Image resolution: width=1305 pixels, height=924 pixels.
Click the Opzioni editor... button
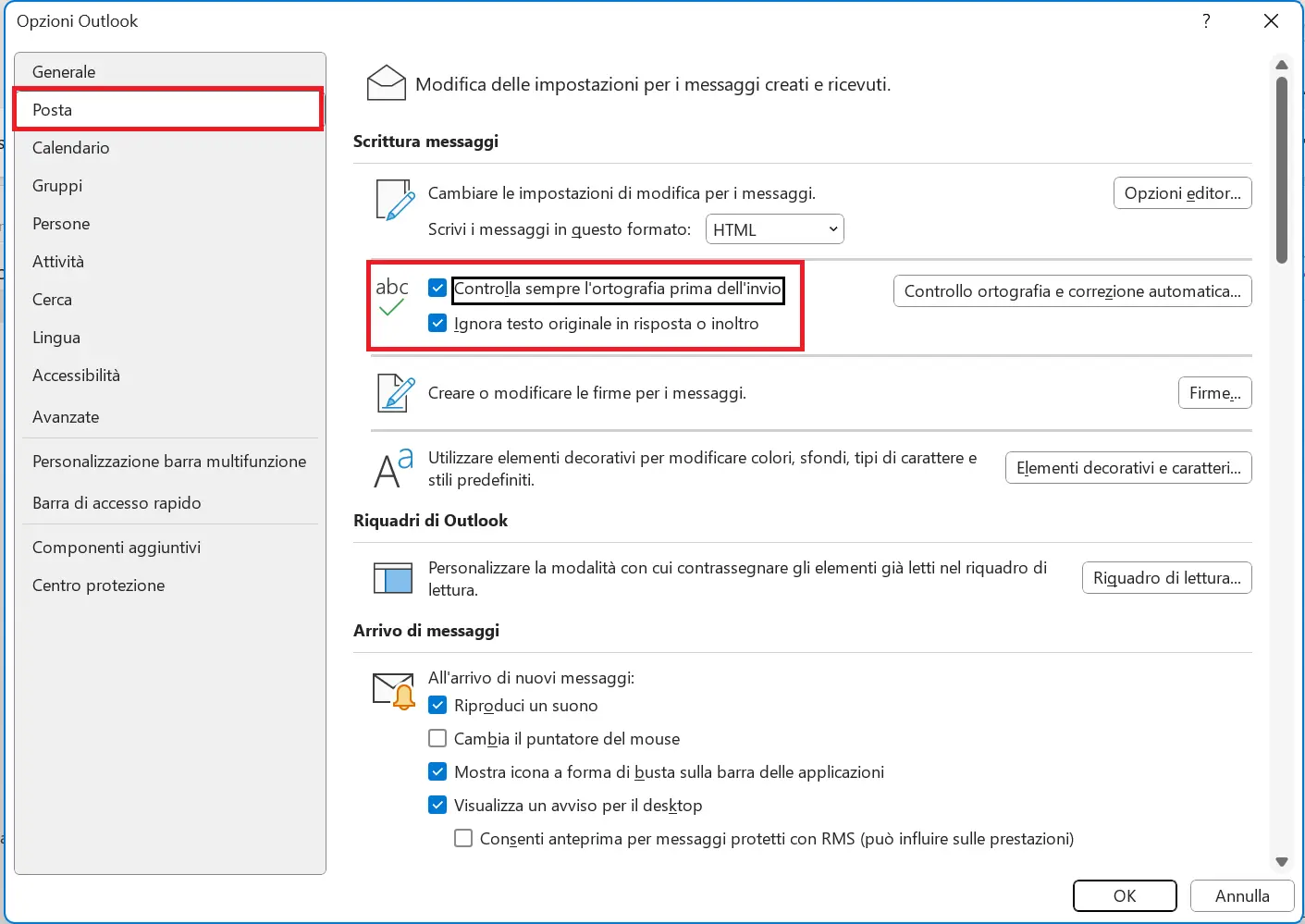coord(1183,192)
